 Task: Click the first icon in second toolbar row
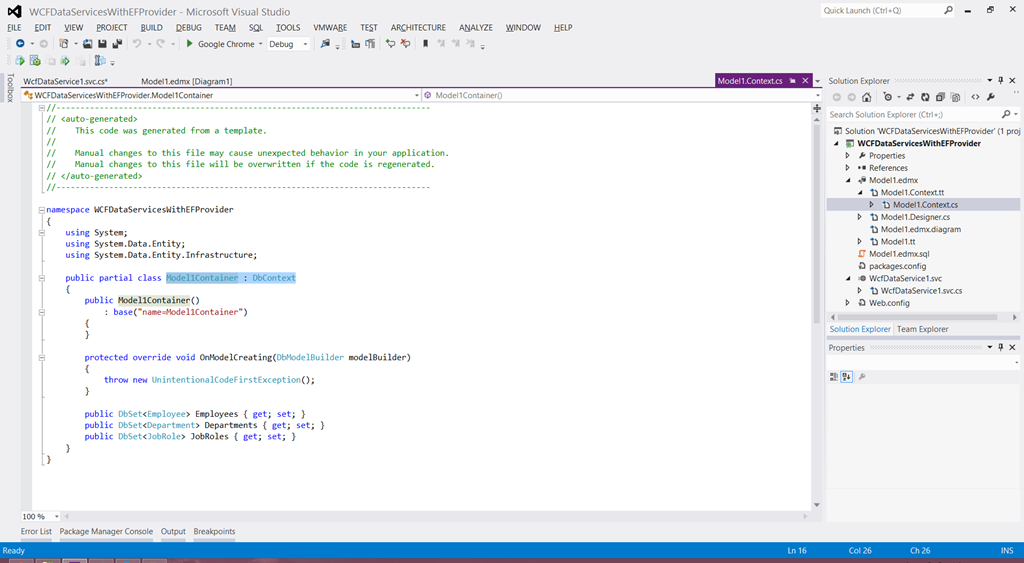tap(20, 61)
